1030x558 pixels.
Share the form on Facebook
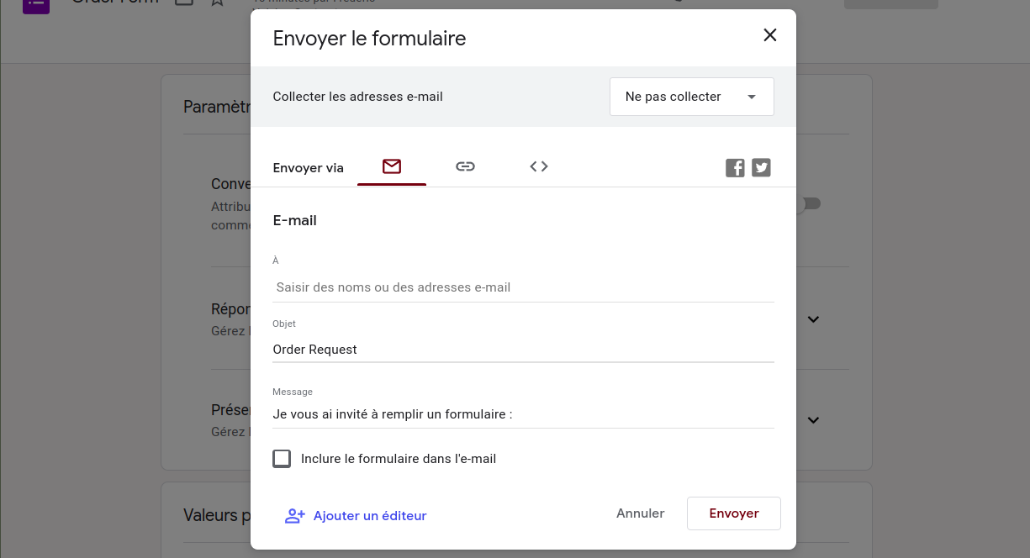click(x=735, y=168)
